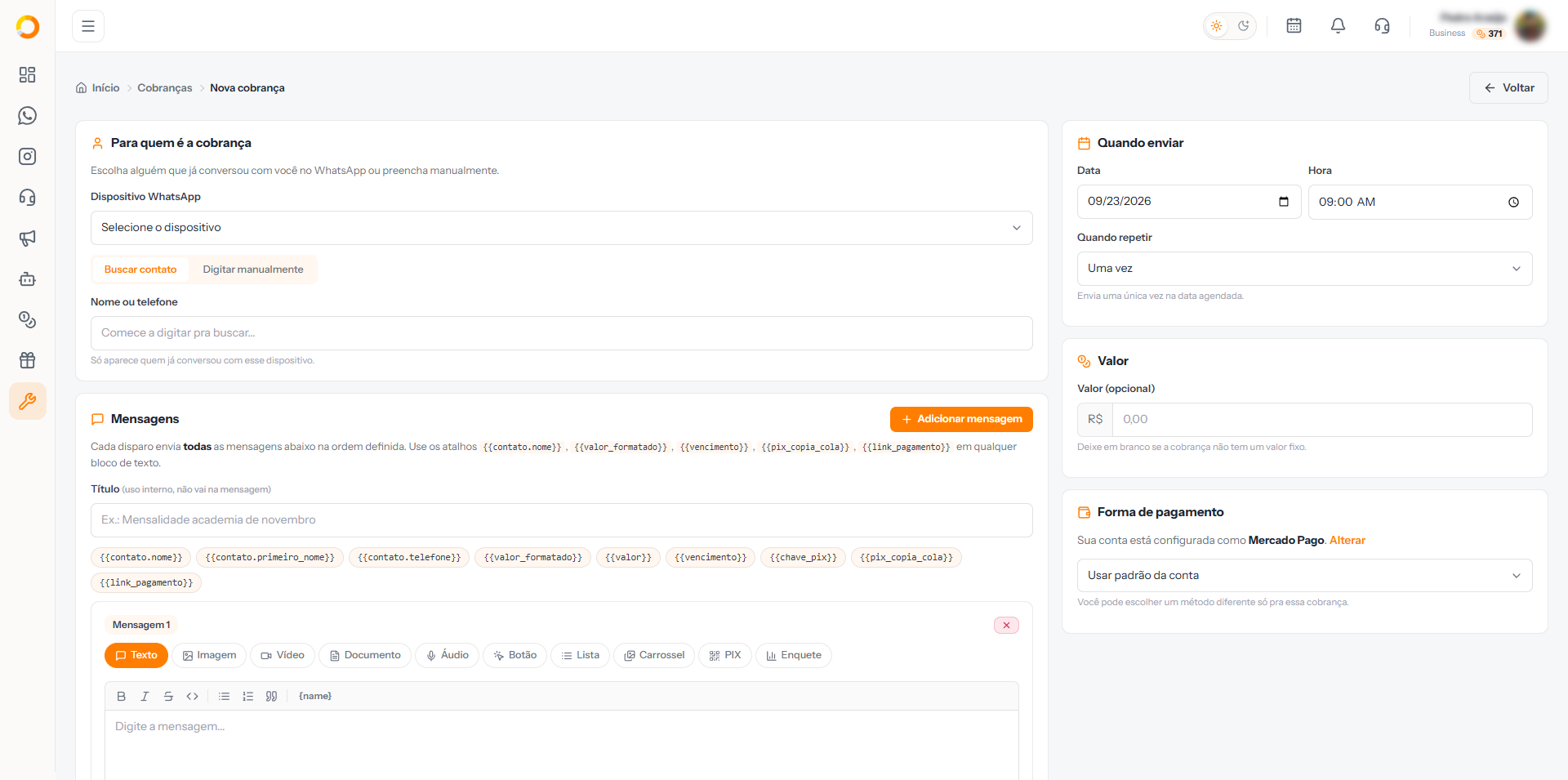Viewport: 1568px width, 780px height.
Task: Click the app logo
Action: [28, 27]
